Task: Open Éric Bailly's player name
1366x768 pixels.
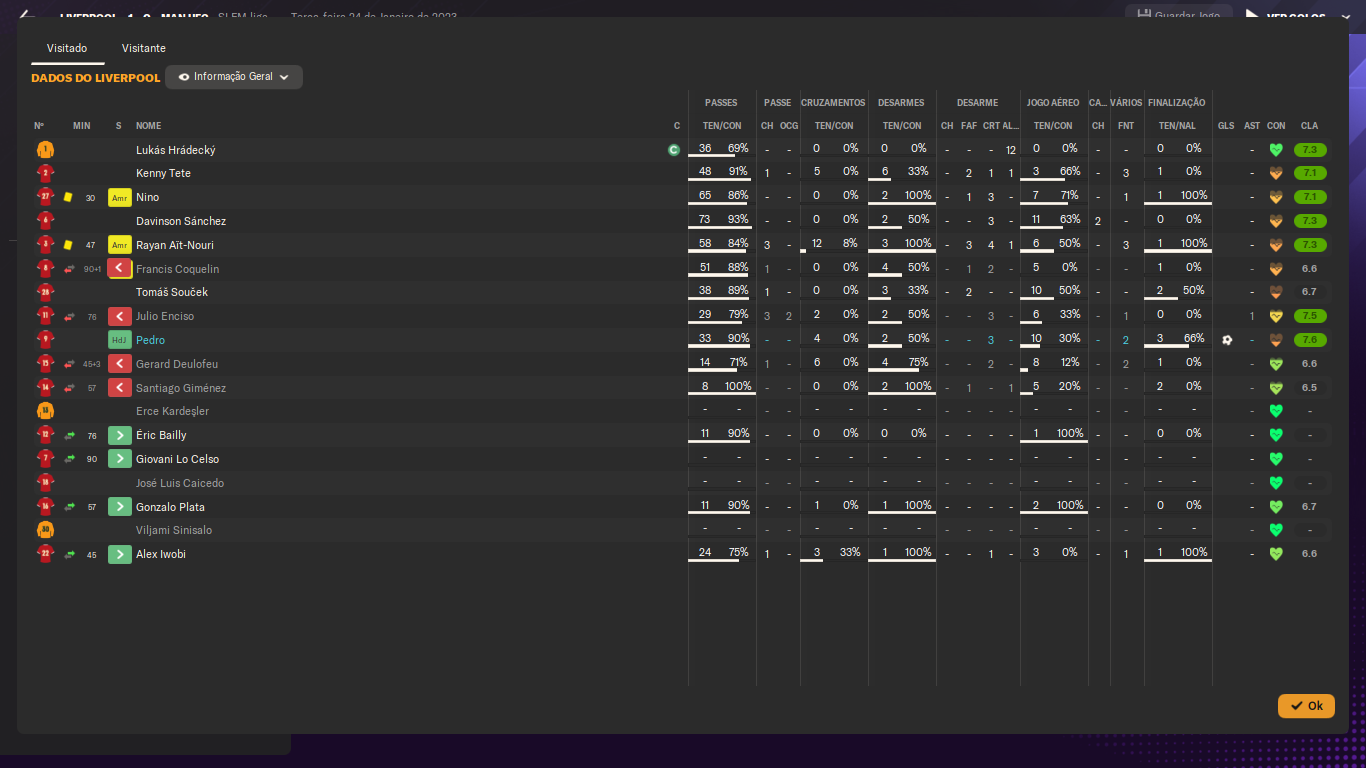Action: coord(161,435)
